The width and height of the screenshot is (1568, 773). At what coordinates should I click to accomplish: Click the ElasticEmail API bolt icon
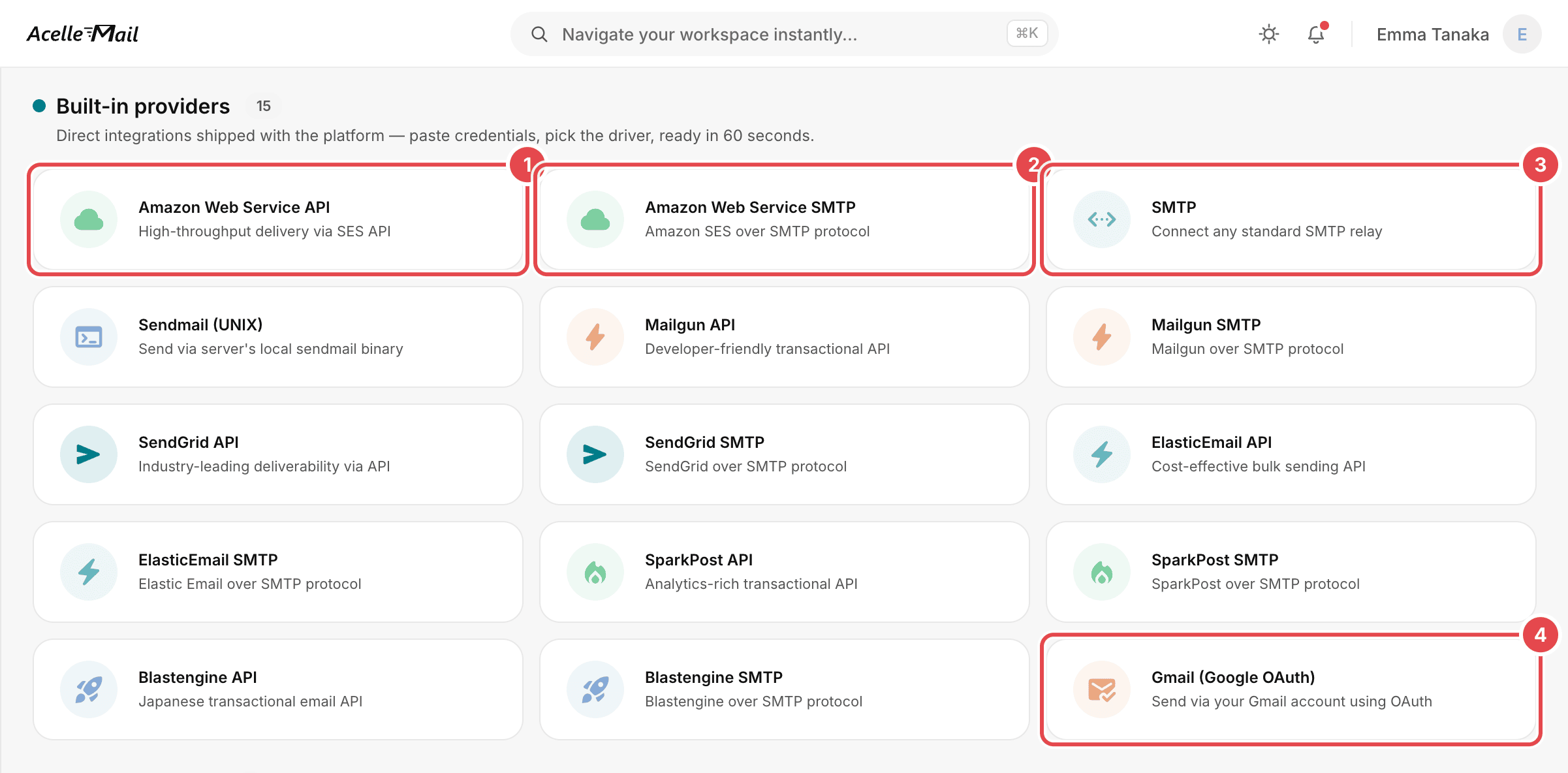point(1102,454)
